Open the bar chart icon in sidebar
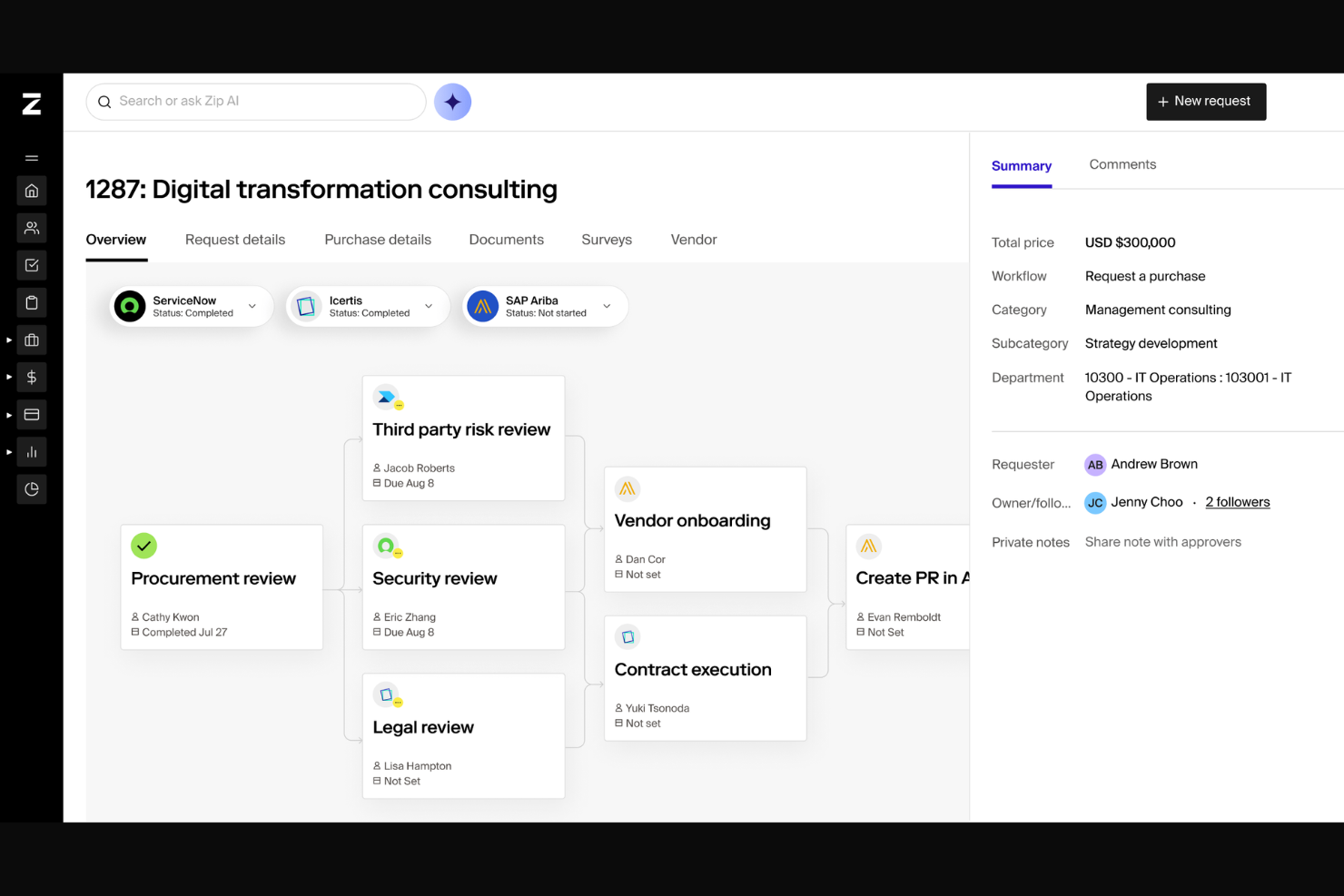The width and height of the screenshot is (1344, 896). tap(32, 451)
